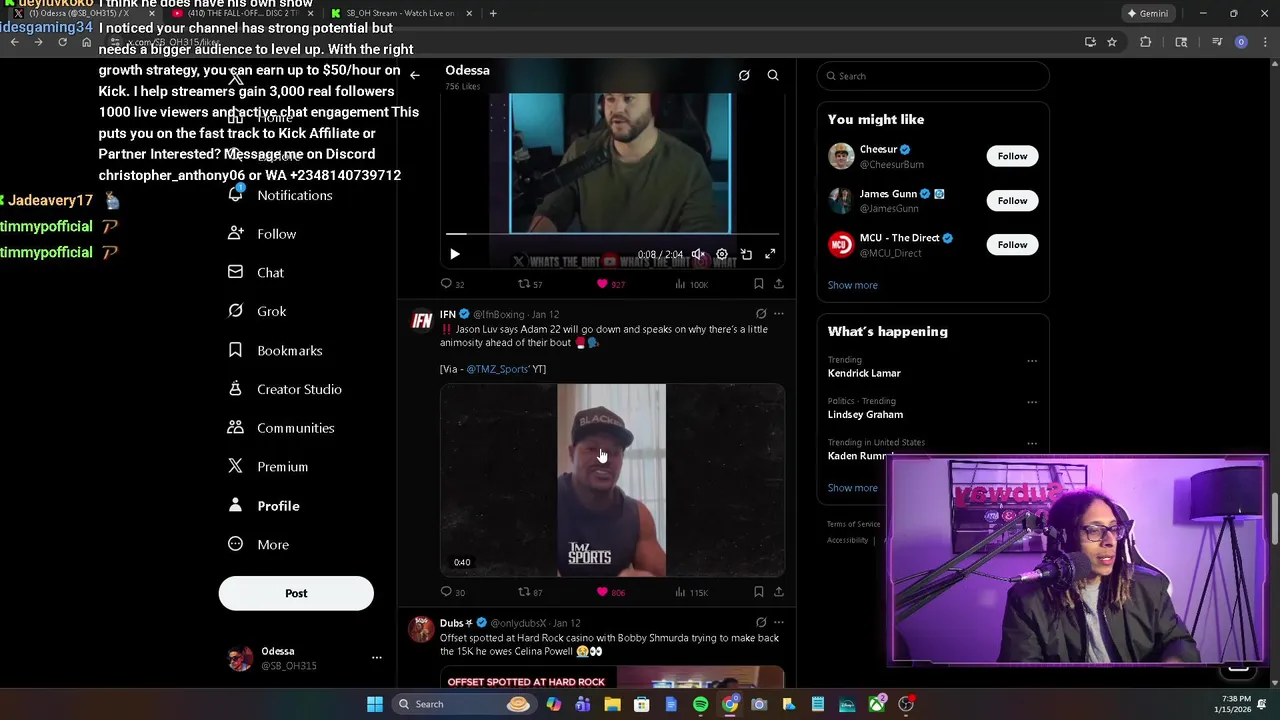This screenshot has height=720, width=1280.
Task: Open the more options menu on the Dubs post
Action: click(x=779, y=623)
